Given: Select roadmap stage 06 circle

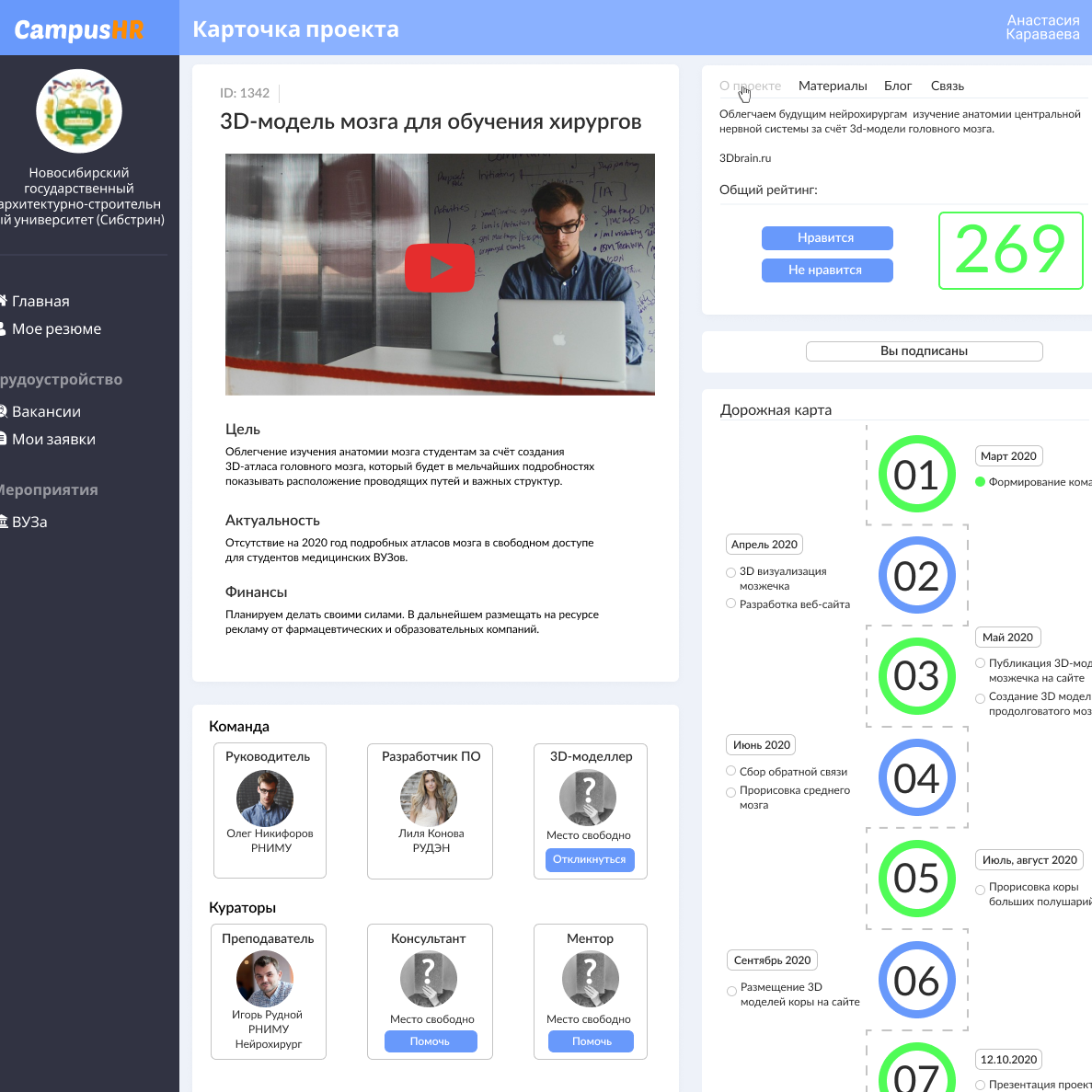Looking at the screenshot, I should pyautogui.click(x=916, y=980).
